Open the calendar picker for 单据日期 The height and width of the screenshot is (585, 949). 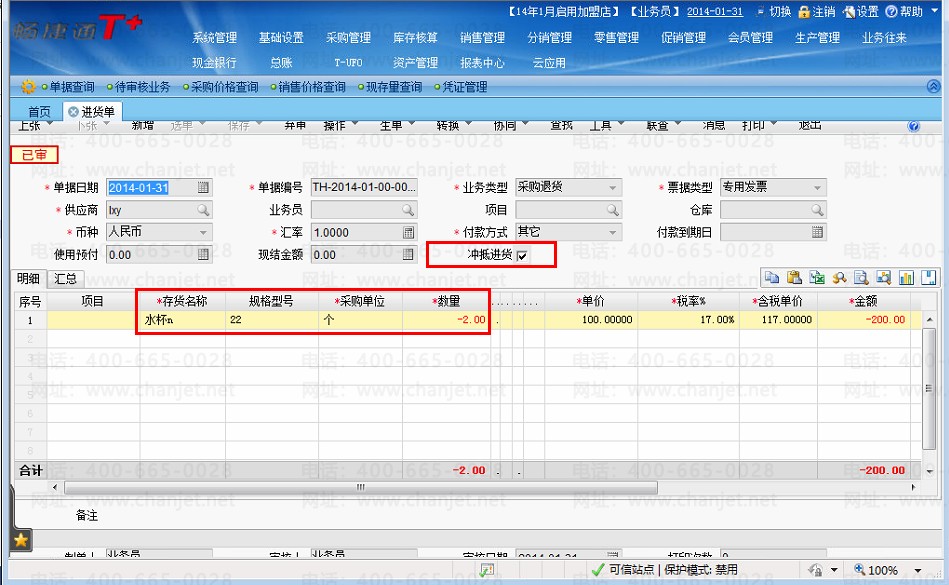point(203,188)
